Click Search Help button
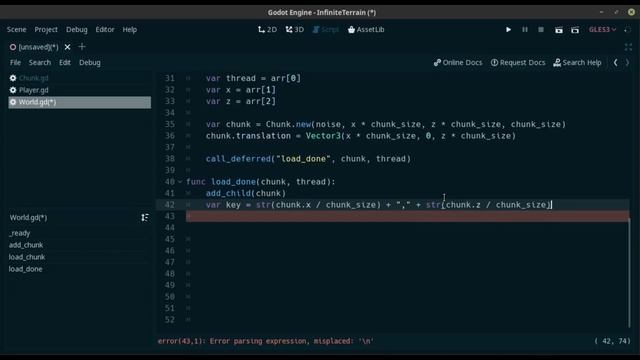The image size is (640, 360). click(x=577, y=62)
